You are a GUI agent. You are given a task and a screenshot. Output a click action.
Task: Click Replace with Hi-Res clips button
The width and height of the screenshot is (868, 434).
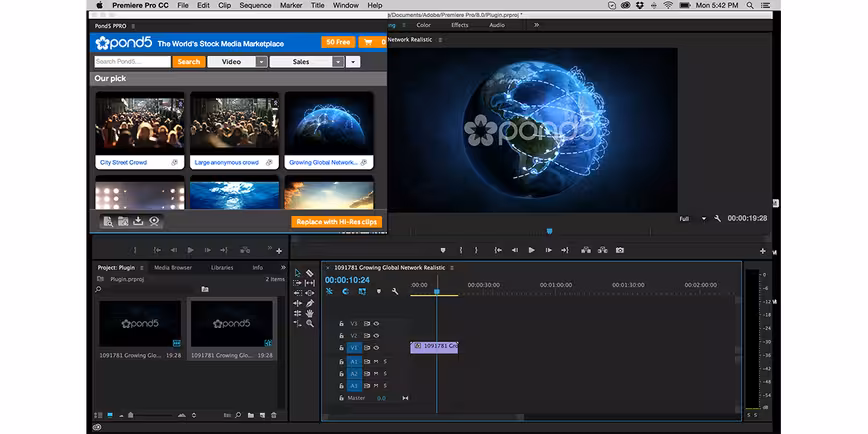(337, 221)
